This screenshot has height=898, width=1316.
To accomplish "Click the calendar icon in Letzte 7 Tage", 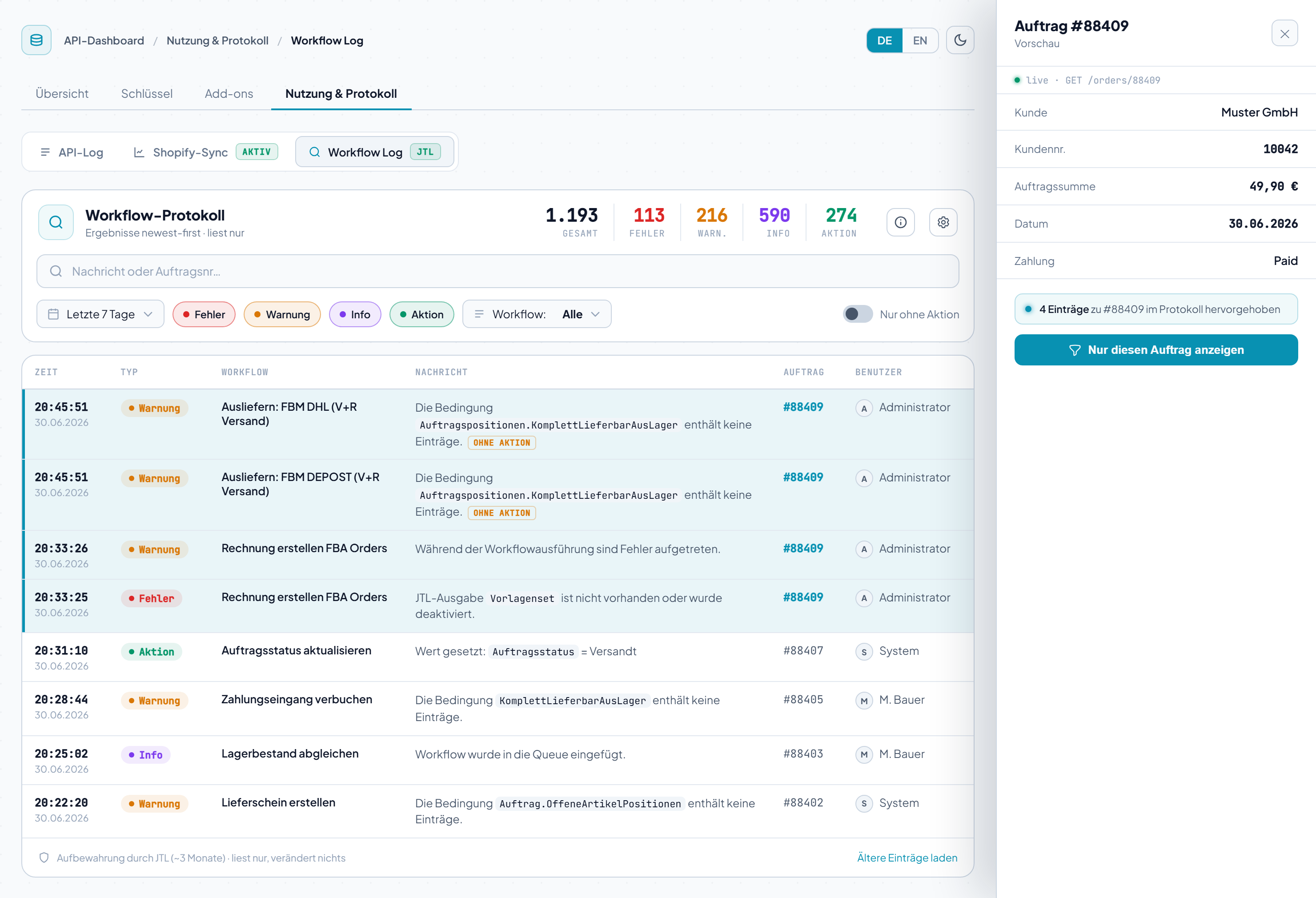I will (x=53, y=314).
